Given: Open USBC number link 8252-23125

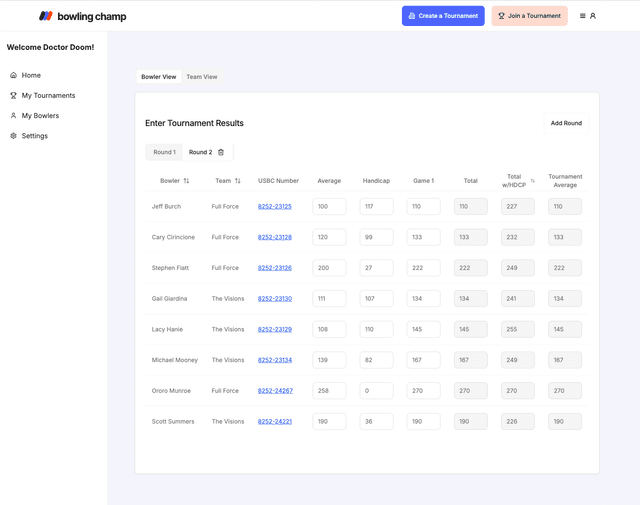Looking at the screenshot, I should pos(275,207).
